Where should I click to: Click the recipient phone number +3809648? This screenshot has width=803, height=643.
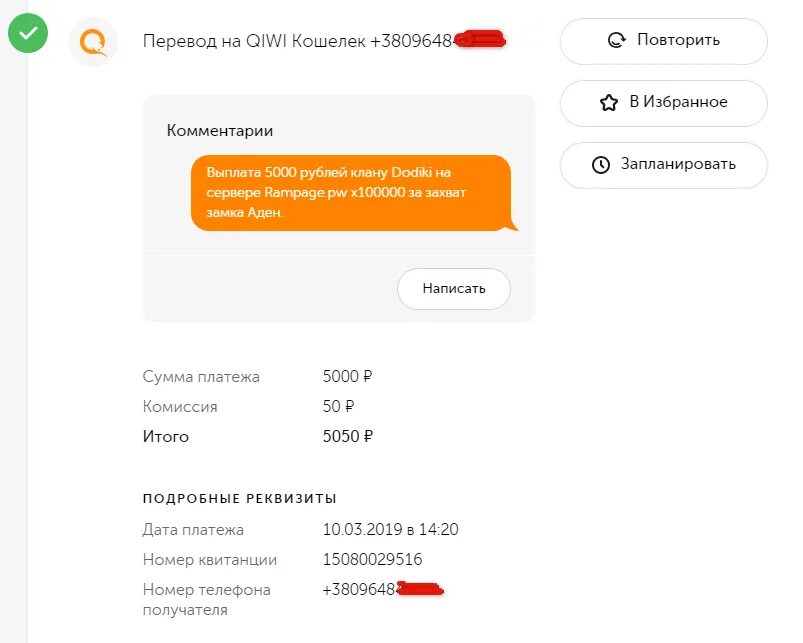tap(360, 590)
